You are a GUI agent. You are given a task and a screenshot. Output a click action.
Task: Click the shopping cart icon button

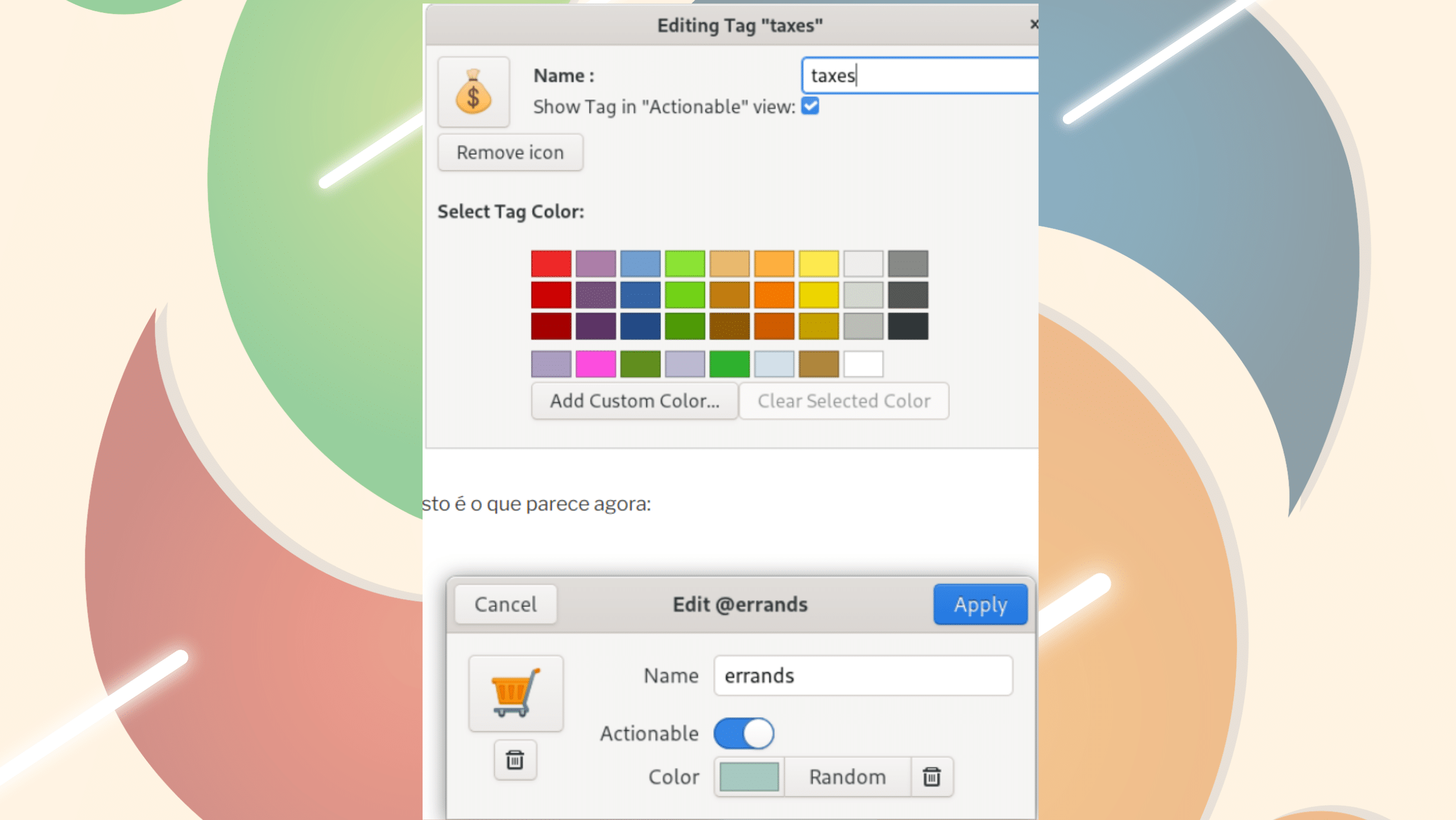tap(516, 693)
